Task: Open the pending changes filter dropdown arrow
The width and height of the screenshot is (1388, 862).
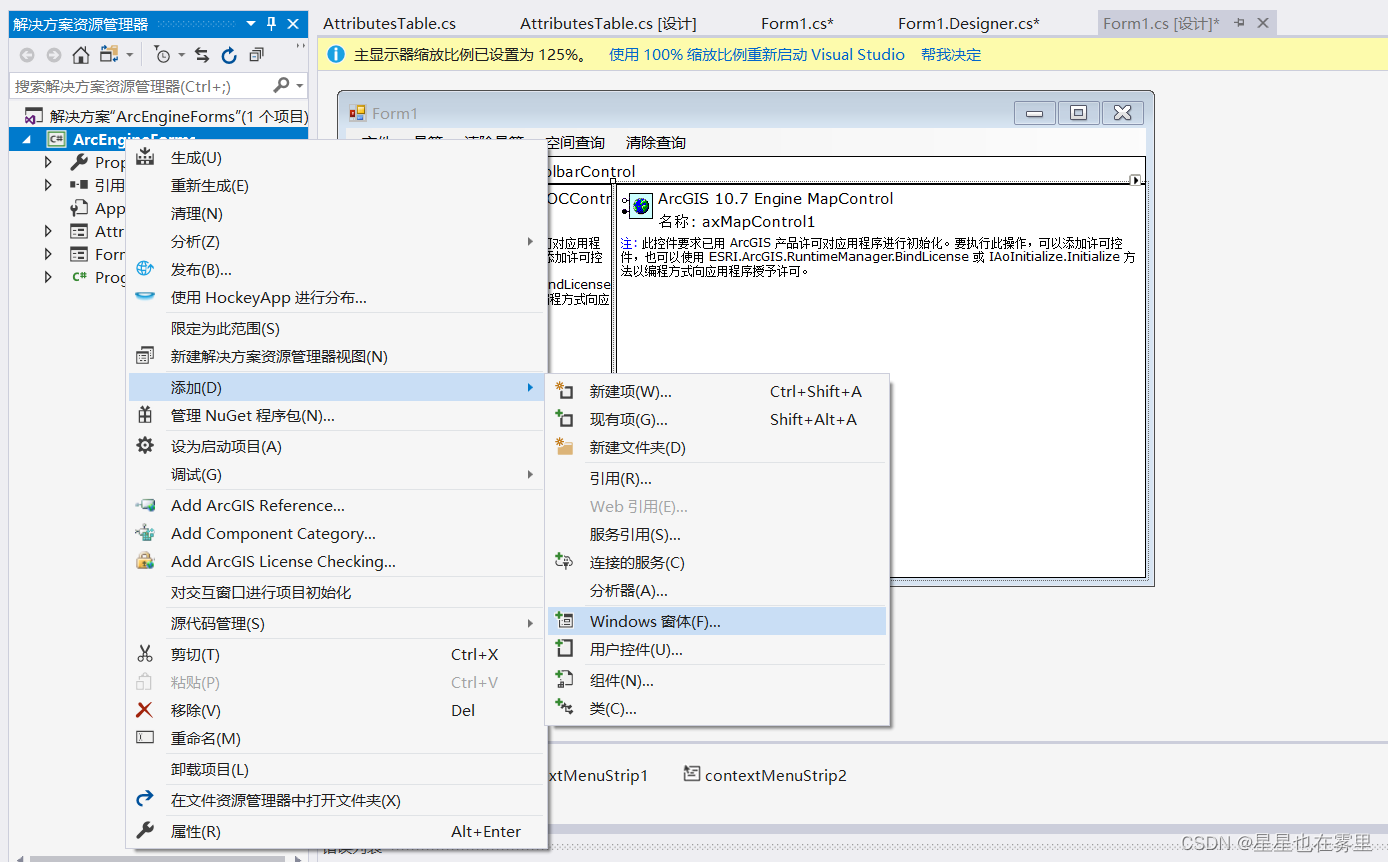Action: (181, 55)
